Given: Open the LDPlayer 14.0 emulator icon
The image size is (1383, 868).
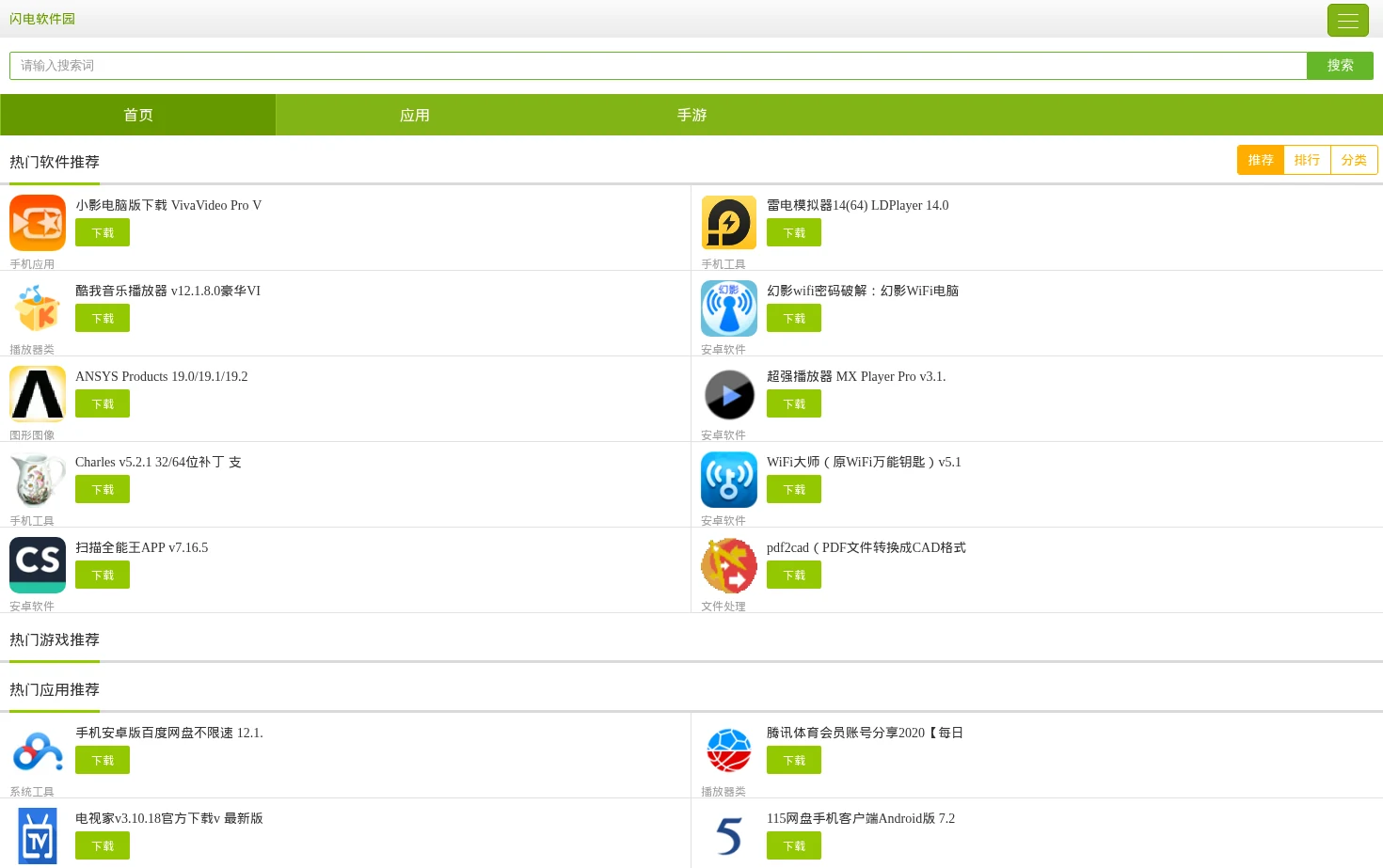Looking at the screenshot, I should (x=729, y=223).
